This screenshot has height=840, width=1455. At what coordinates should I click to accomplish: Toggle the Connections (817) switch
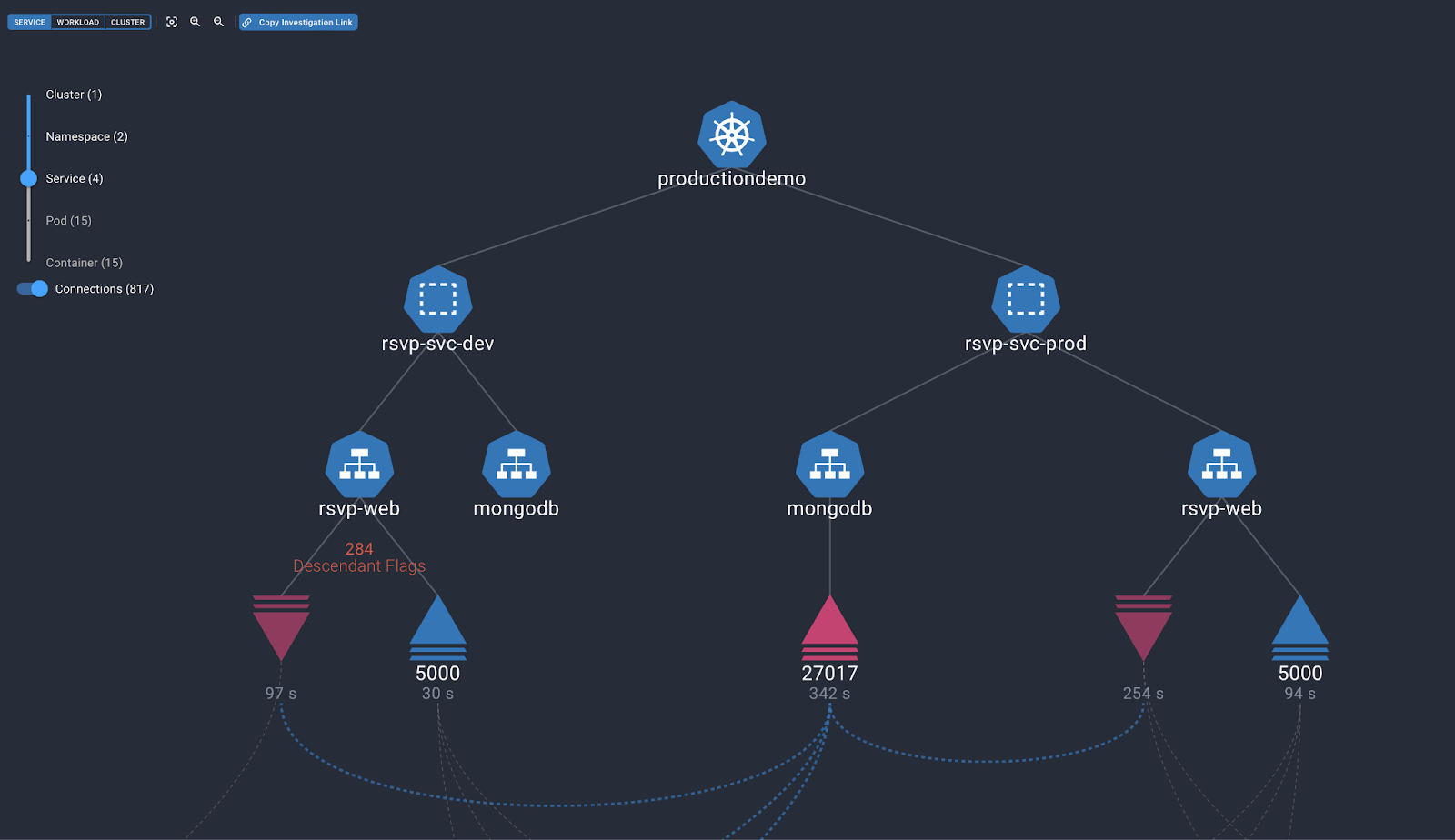33,289
